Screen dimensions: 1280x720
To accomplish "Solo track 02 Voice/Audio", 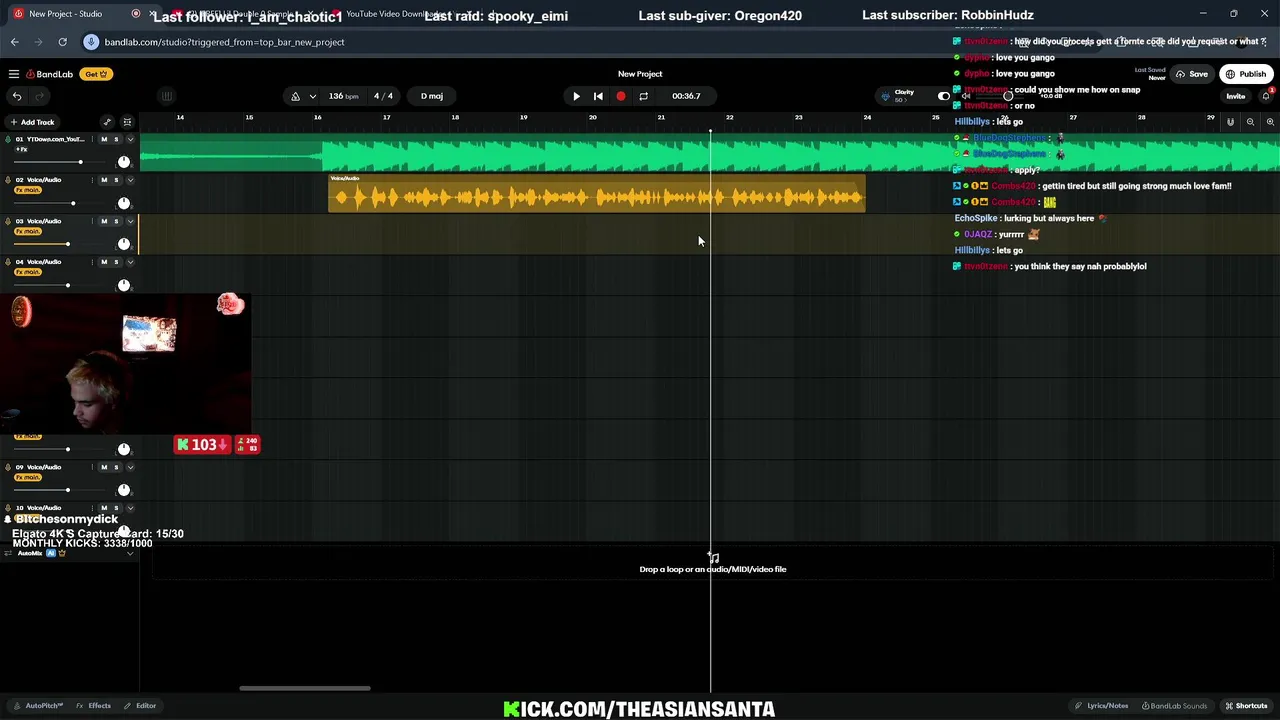I will pos(116,180).
